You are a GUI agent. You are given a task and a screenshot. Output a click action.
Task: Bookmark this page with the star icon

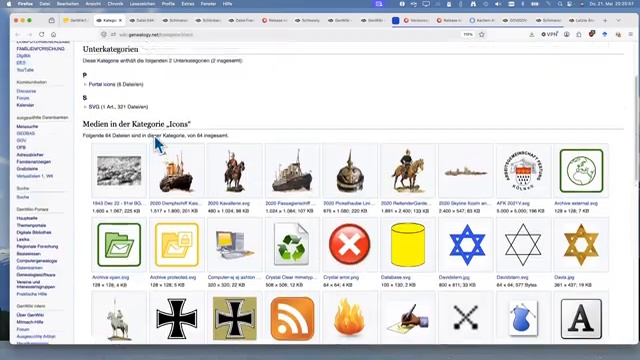point(482,35)
